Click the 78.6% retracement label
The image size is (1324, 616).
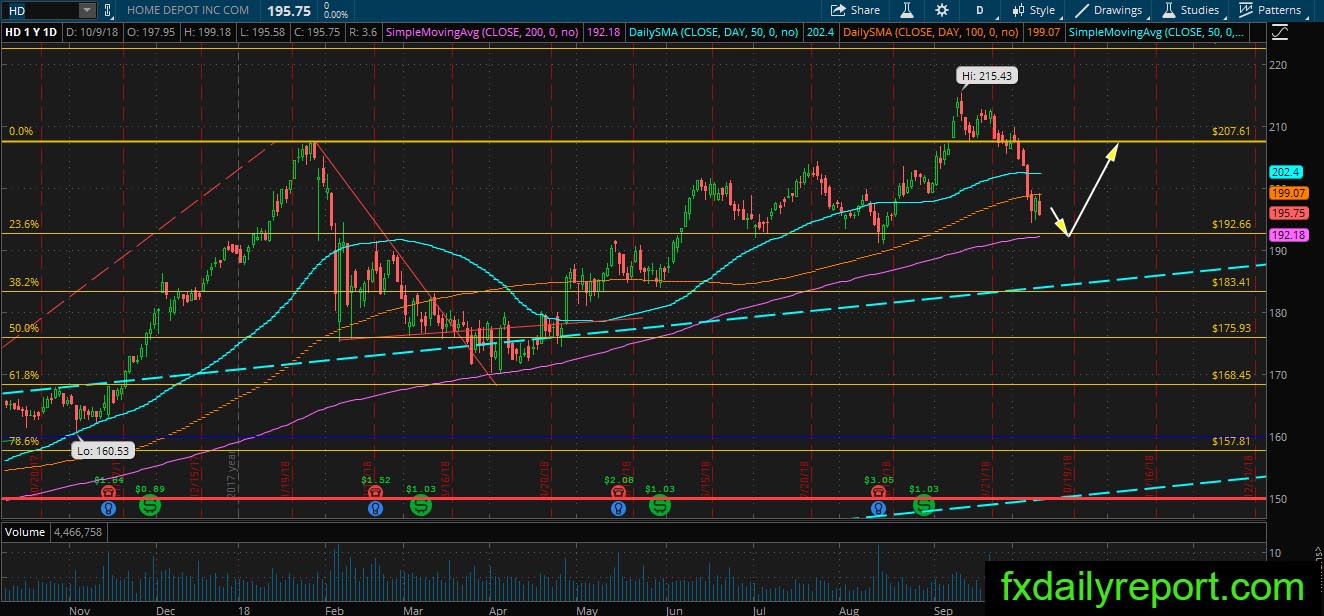click(x=24, y=441)
